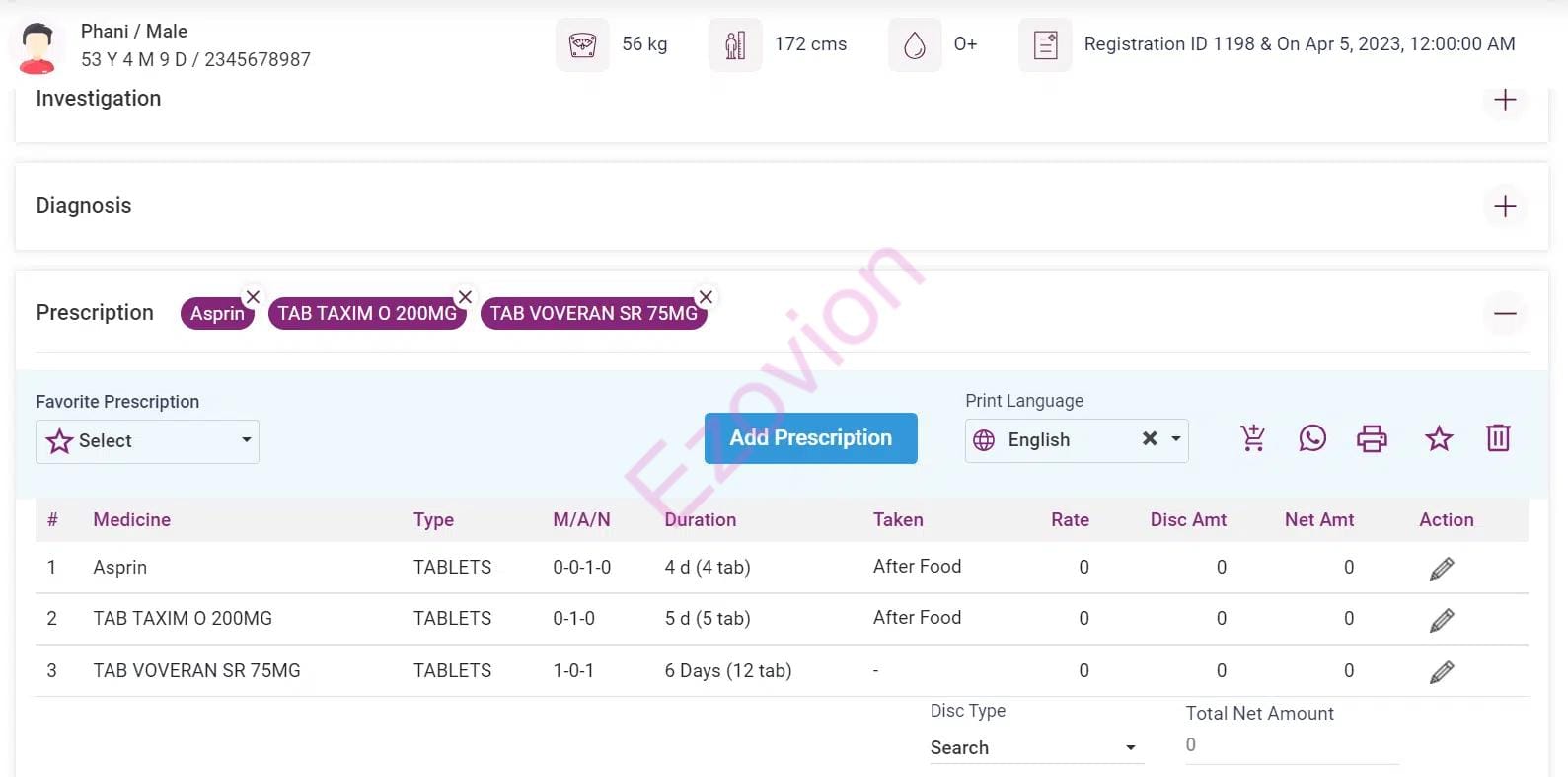Click the Add Prescription button
This screenshot has width=1568, height=777.
(x=810, y=438)
